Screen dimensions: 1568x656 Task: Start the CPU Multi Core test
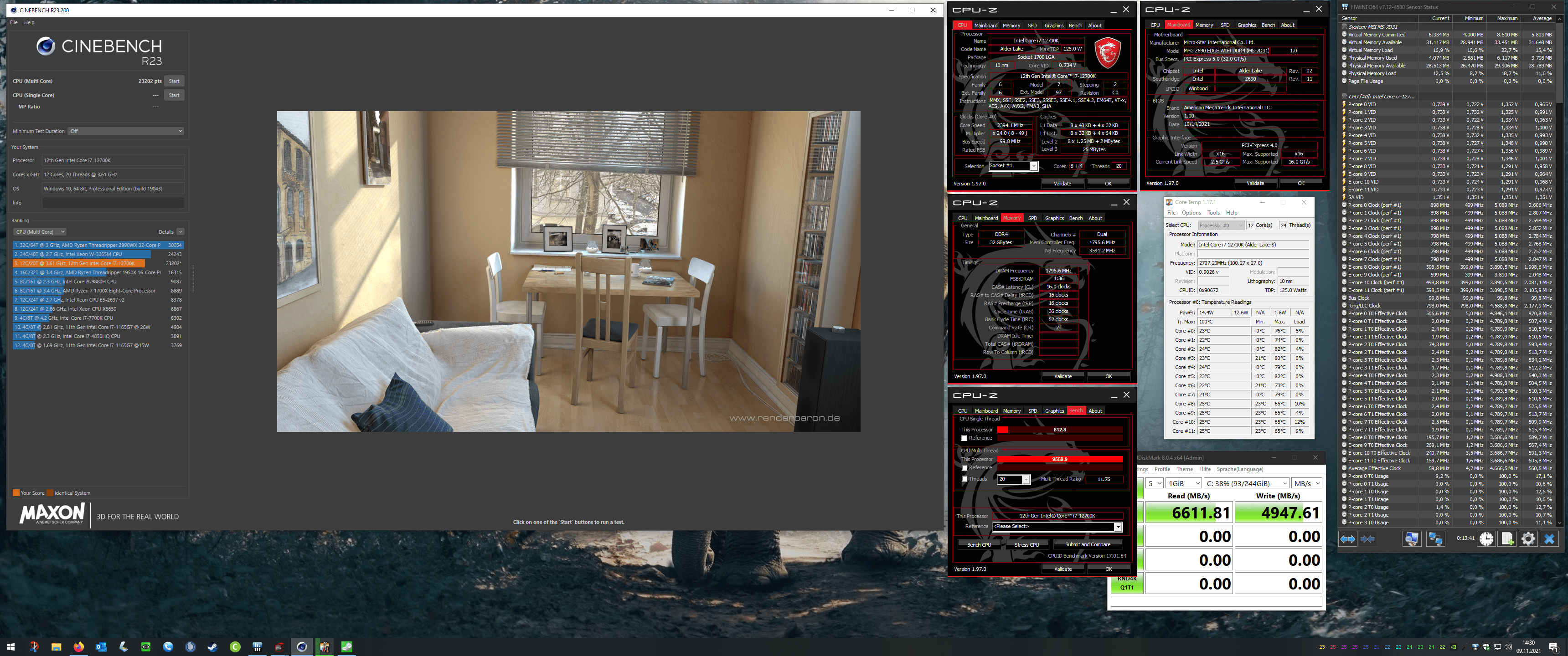[x=174, y=81]
